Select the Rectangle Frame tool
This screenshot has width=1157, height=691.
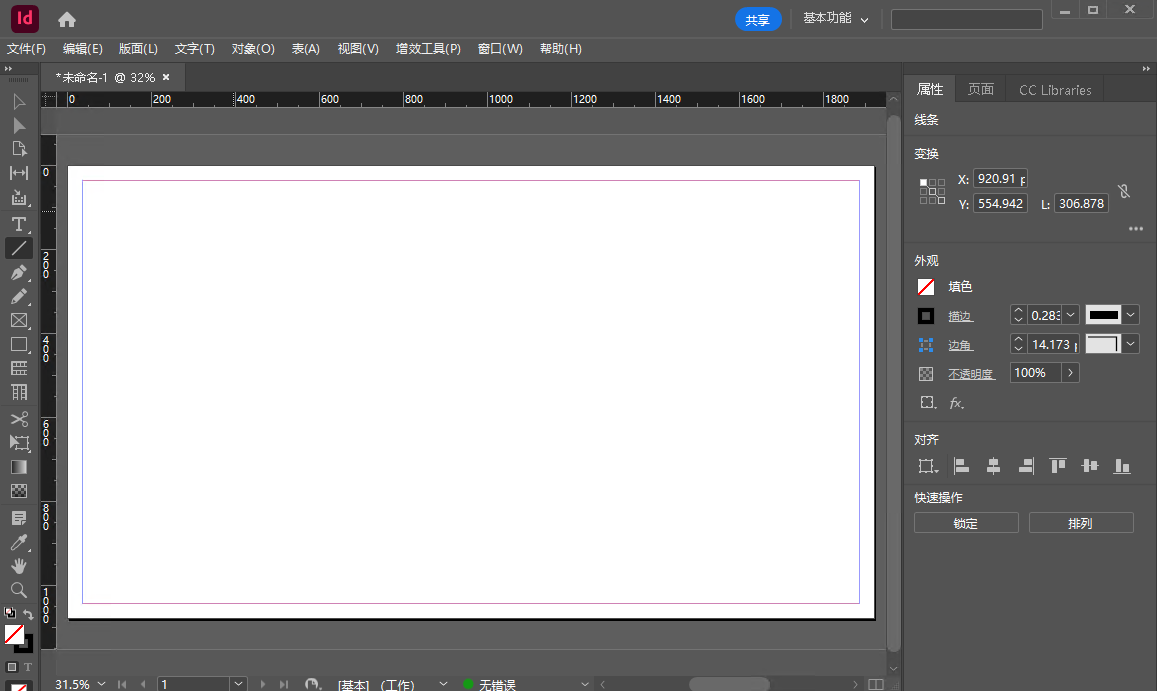pyautogui.click(x=19, y=320)
